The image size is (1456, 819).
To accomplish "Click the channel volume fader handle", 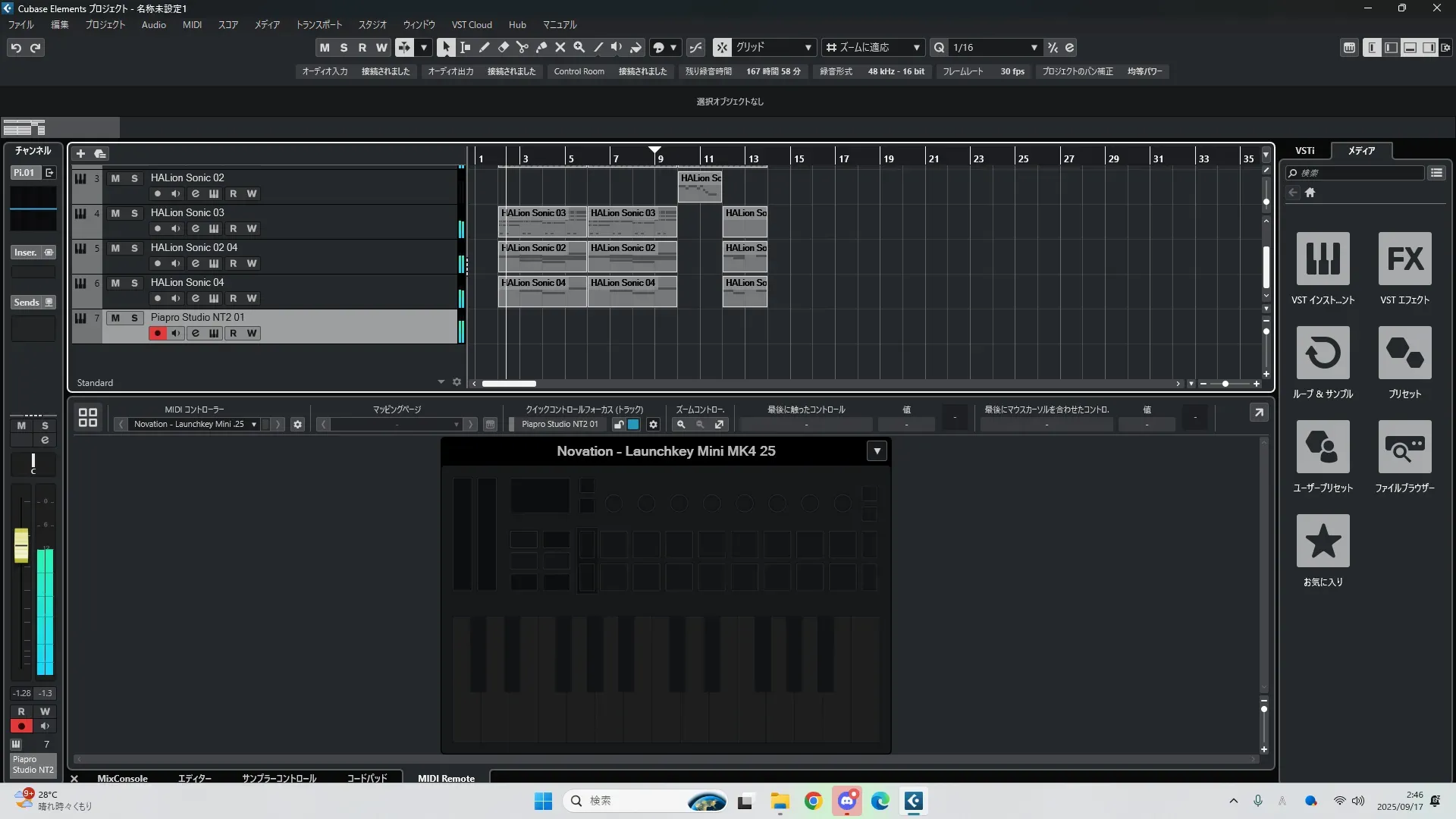I will click(x=21, y=544).
